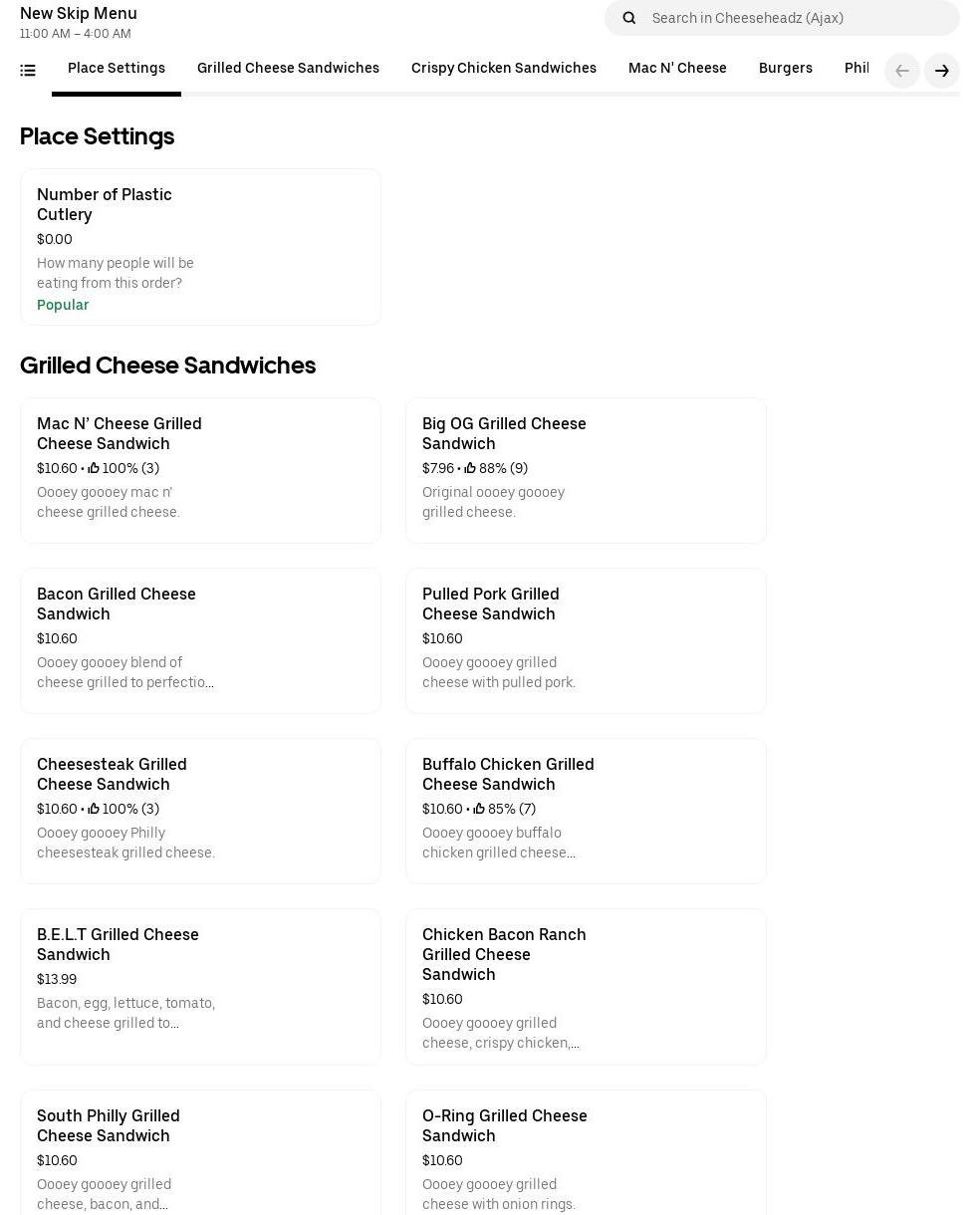Open Bacon Grilled Cheese Sandwich item
Viewport: 980px width, 1215px height.
click(200, 640)
